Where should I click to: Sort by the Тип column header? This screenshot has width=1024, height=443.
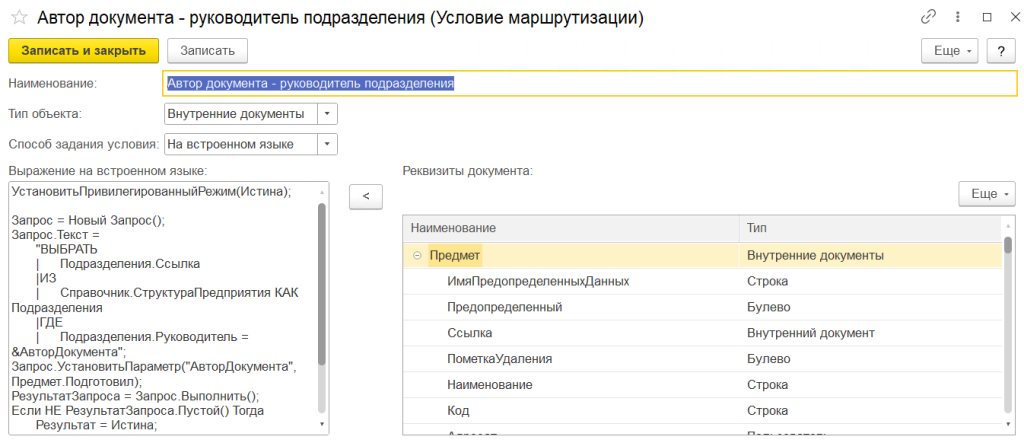click(x=870, y=229)
